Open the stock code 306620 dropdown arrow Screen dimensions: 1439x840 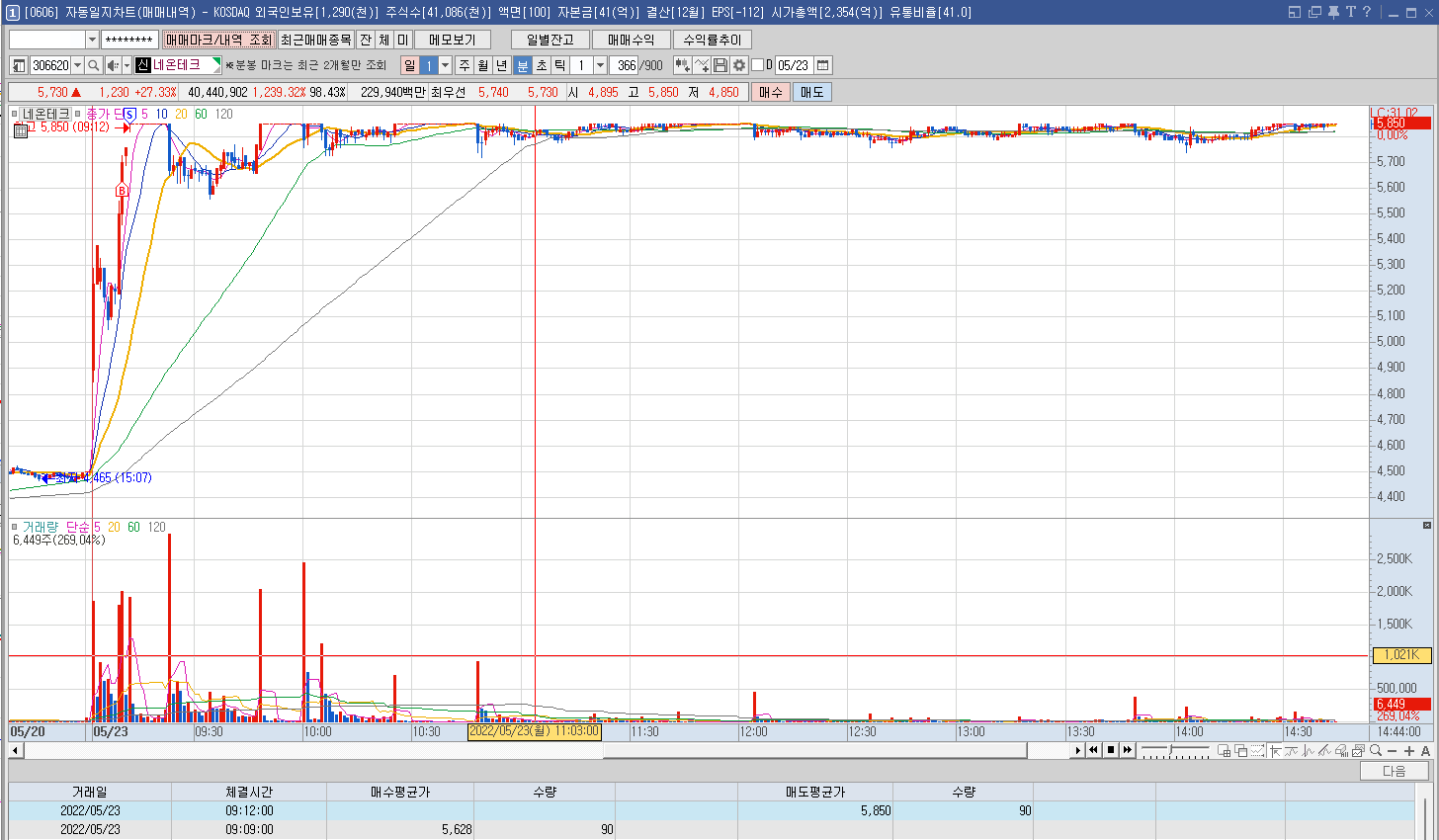pos(78,65)
